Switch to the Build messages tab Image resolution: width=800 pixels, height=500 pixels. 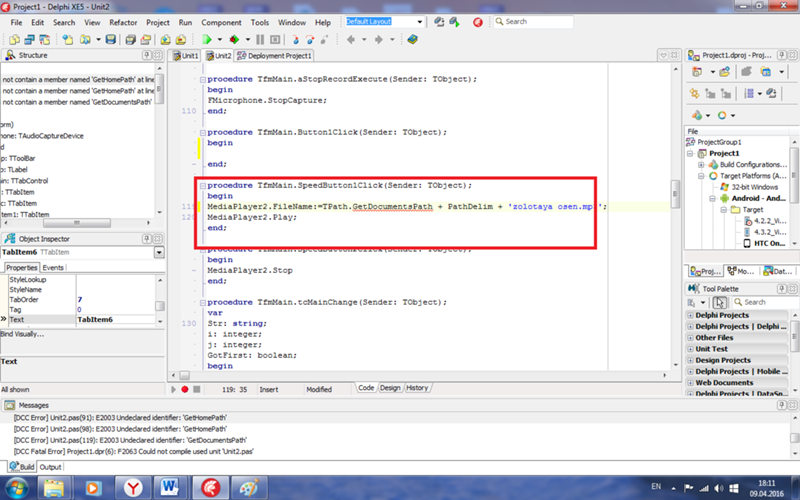tap(22, 467)
